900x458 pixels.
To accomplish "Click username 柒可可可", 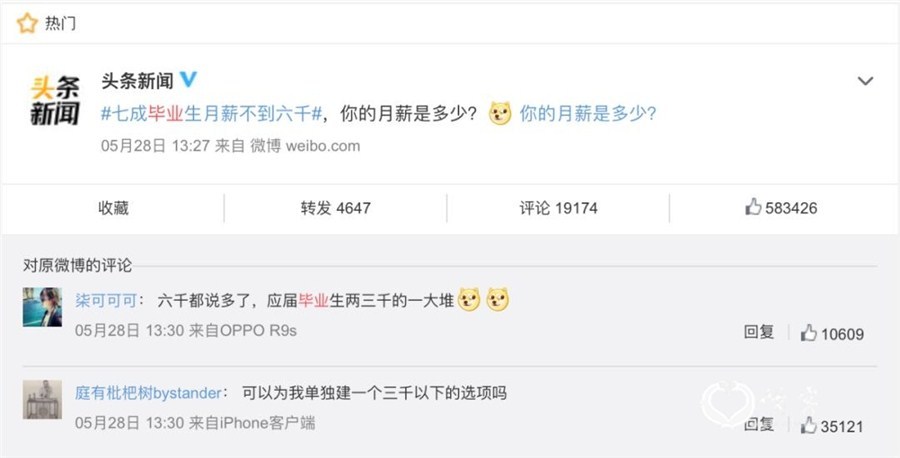I will [106, 301].
